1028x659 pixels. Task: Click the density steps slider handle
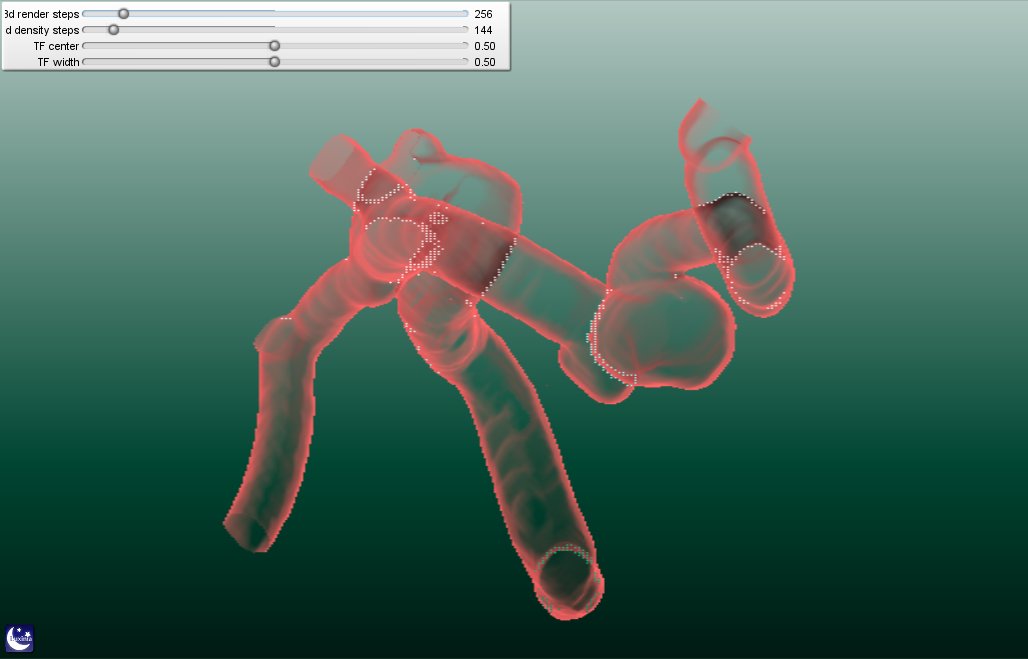pos(113,30)
